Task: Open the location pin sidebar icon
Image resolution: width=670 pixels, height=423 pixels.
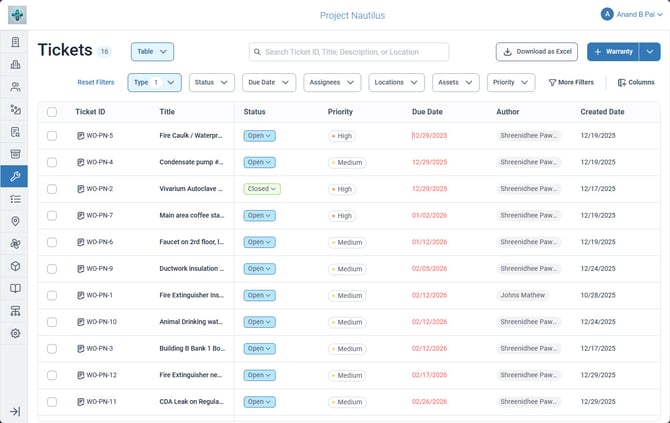Action: 15,221
